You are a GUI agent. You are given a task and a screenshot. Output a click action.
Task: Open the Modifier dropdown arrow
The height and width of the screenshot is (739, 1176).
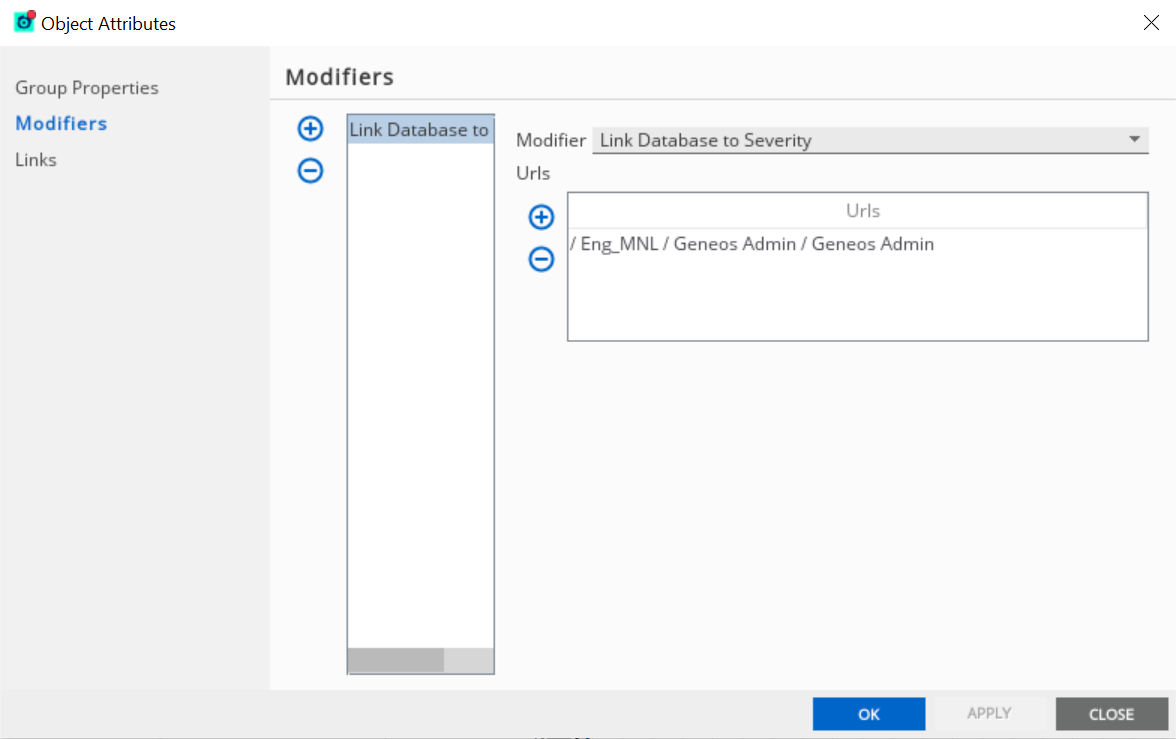coord(1134,140)
